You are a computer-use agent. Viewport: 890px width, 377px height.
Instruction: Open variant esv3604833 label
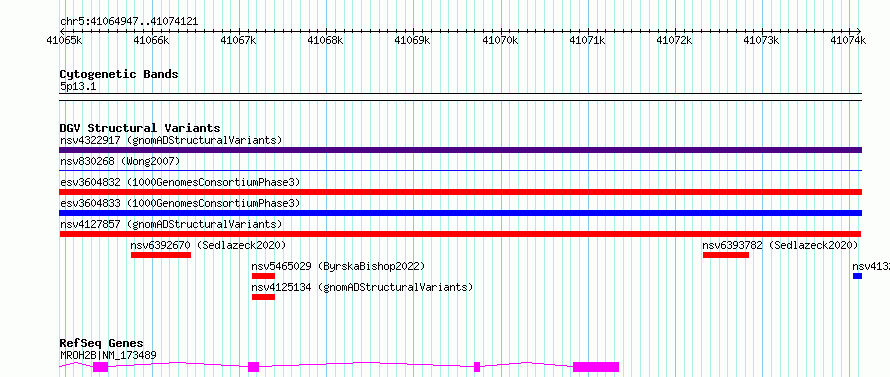tap(180, 203)
